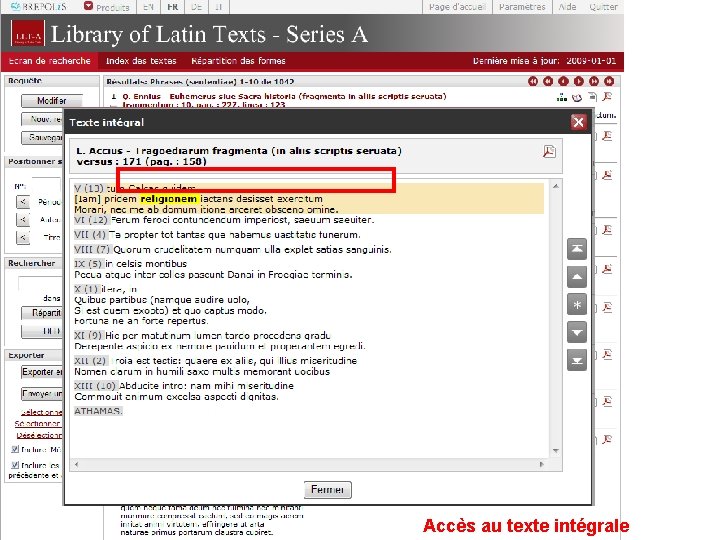Viewport: 720px width, 540px height.
Task: Click scroll-right arrow of text pane
Action: (542, 464)
